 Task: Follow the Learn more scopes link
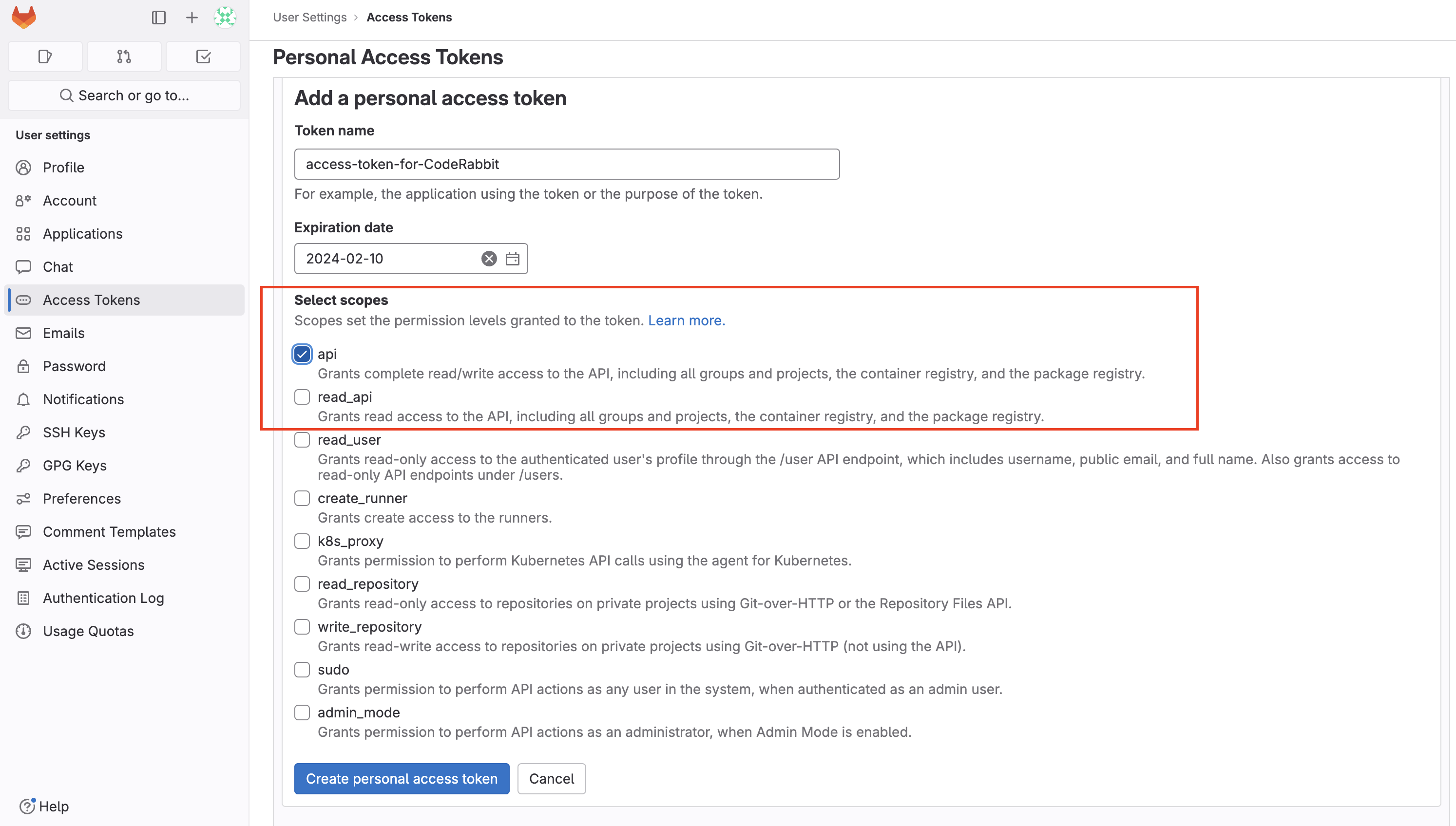[x=686, y=320]
